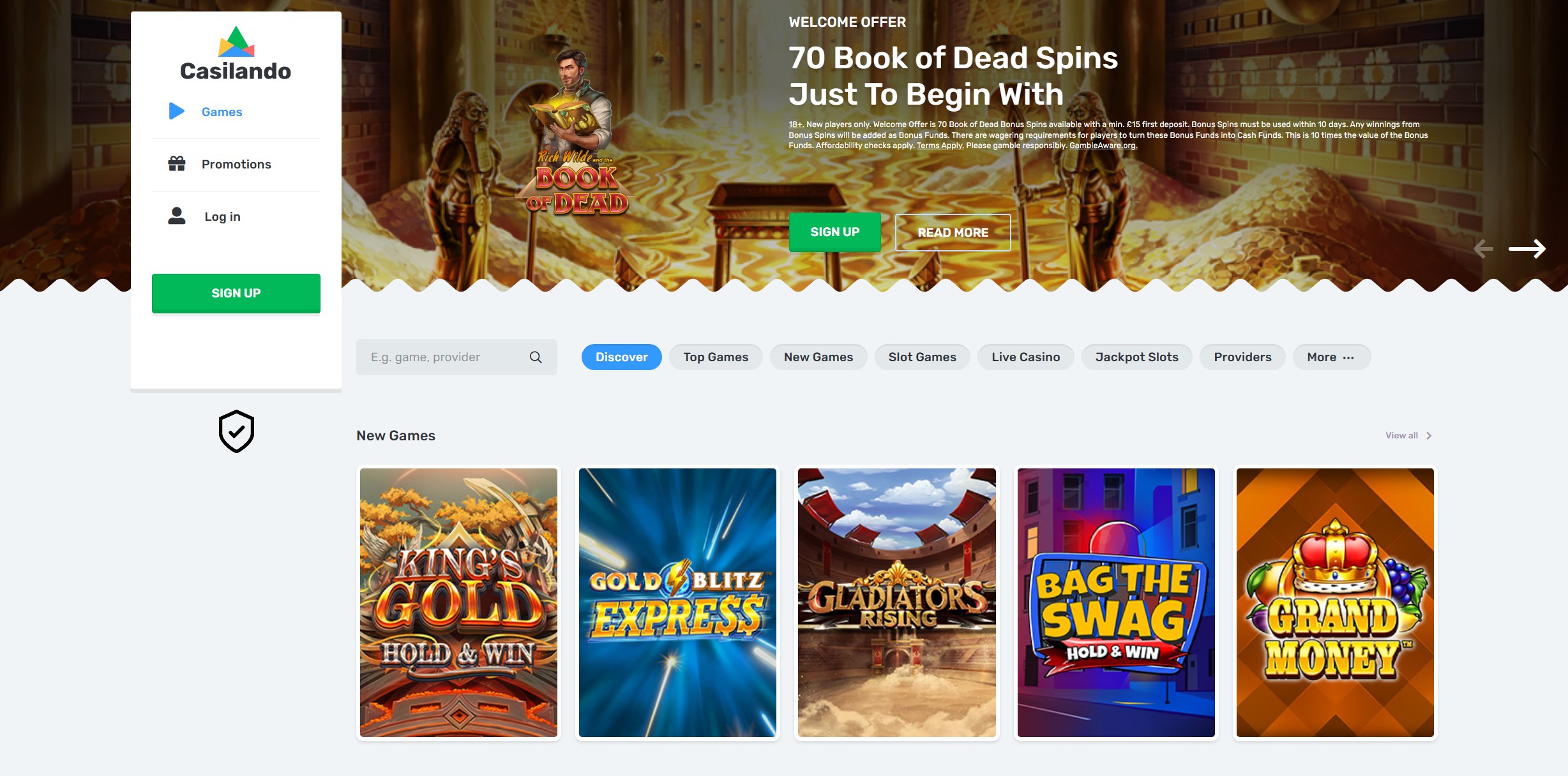Click READ MORE on welcome offer

pos(953,233)
